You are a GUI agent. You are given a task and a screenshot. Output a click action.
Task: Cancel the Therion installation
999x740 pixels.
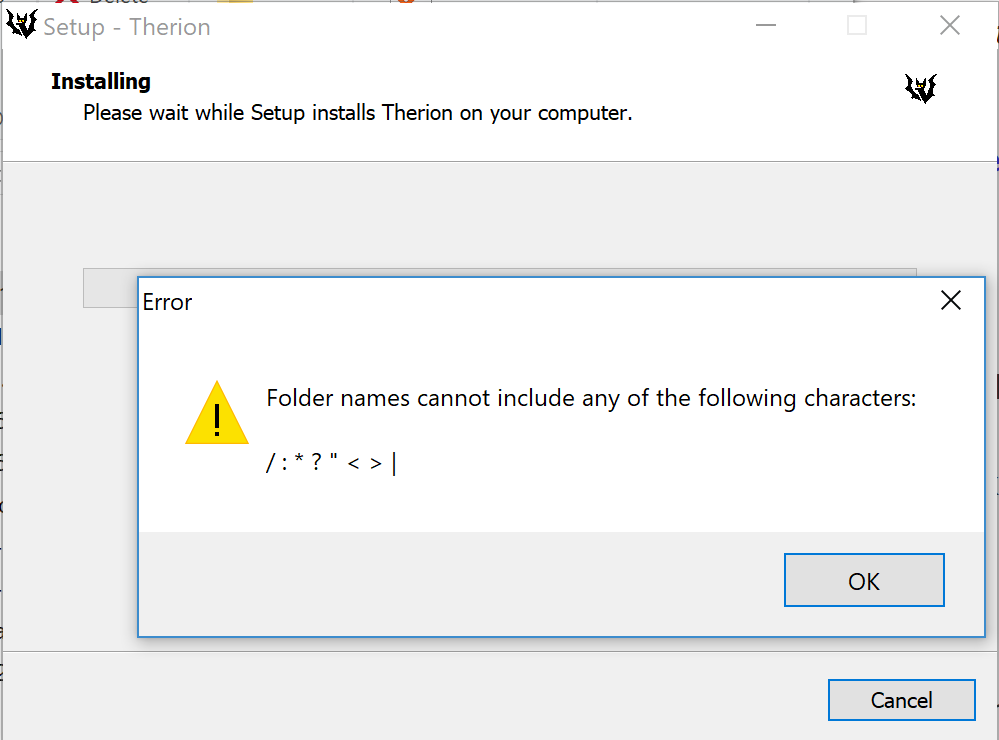pyautogui.click(x=902, y=700)
